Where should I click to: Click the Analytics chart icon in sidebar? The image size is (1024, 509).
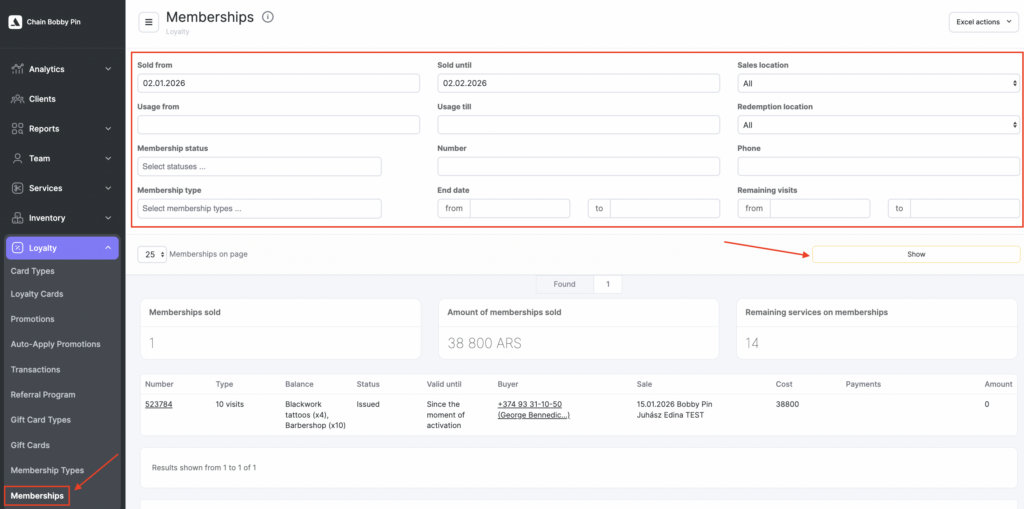pos(17,69)
